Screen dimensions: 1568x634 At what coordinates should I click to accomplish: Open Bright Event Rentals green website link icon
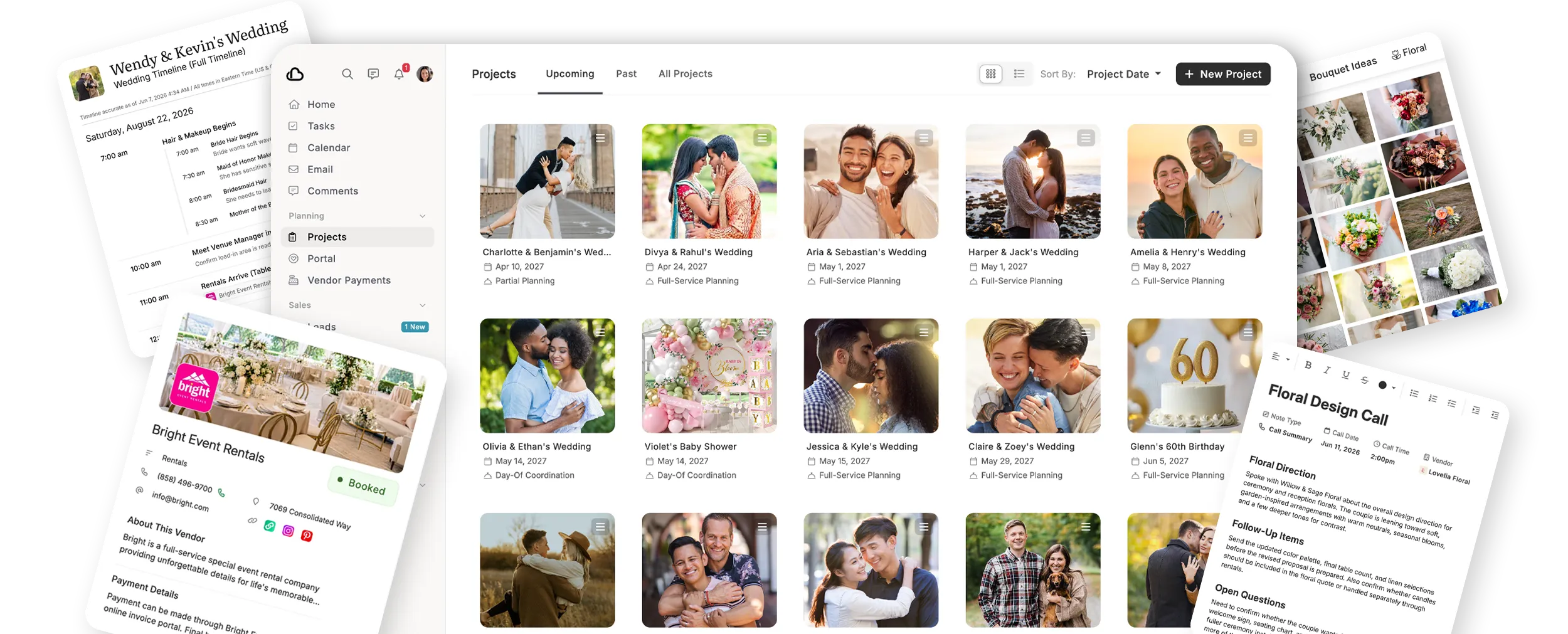coord(269,526)
